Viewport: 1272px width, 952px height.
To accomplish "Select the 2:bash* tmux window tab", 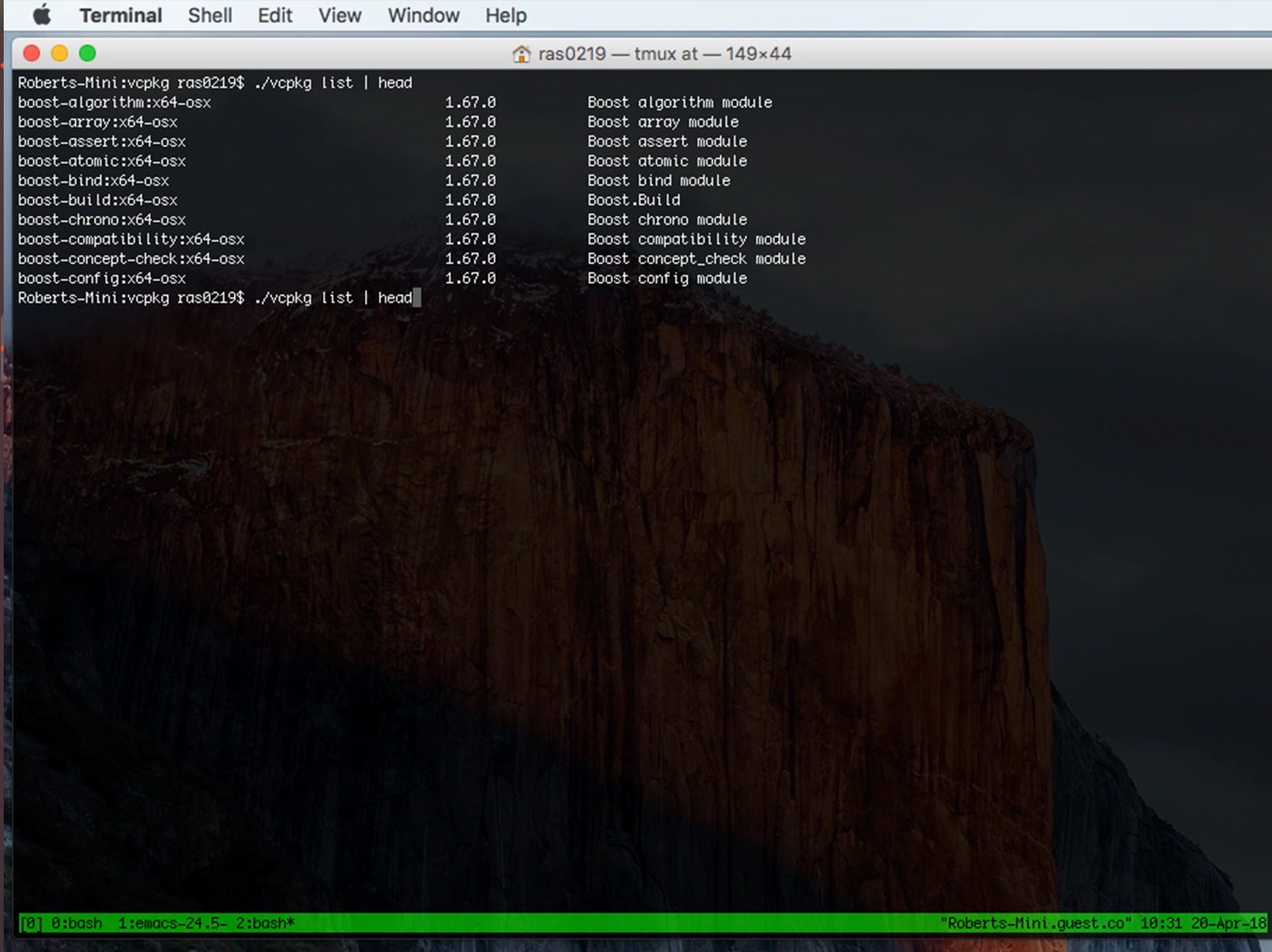I will pos(265,923).
